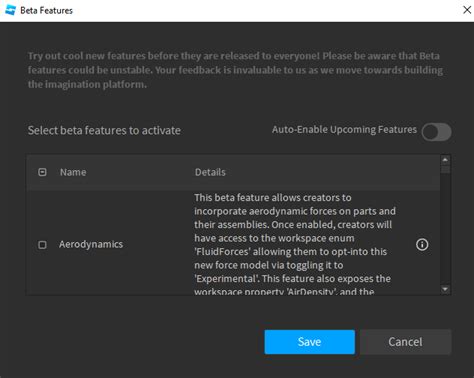Screen dimensions: 474x378
Task: Click the Aerodynamics description text
Action: click(295, 244)
